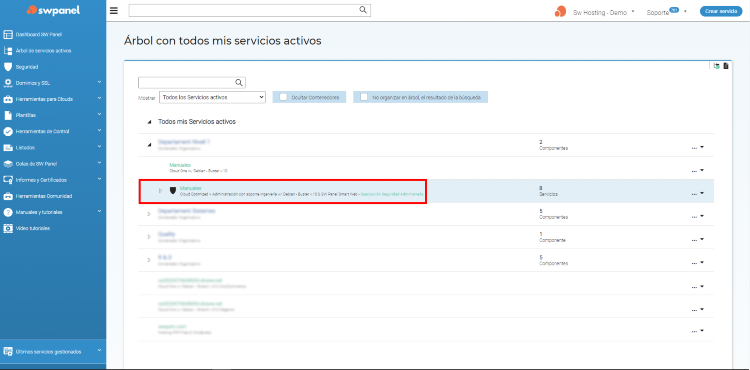Open actions menu for R & D row
The image size is (750, 370).
[x=697, y=262]
